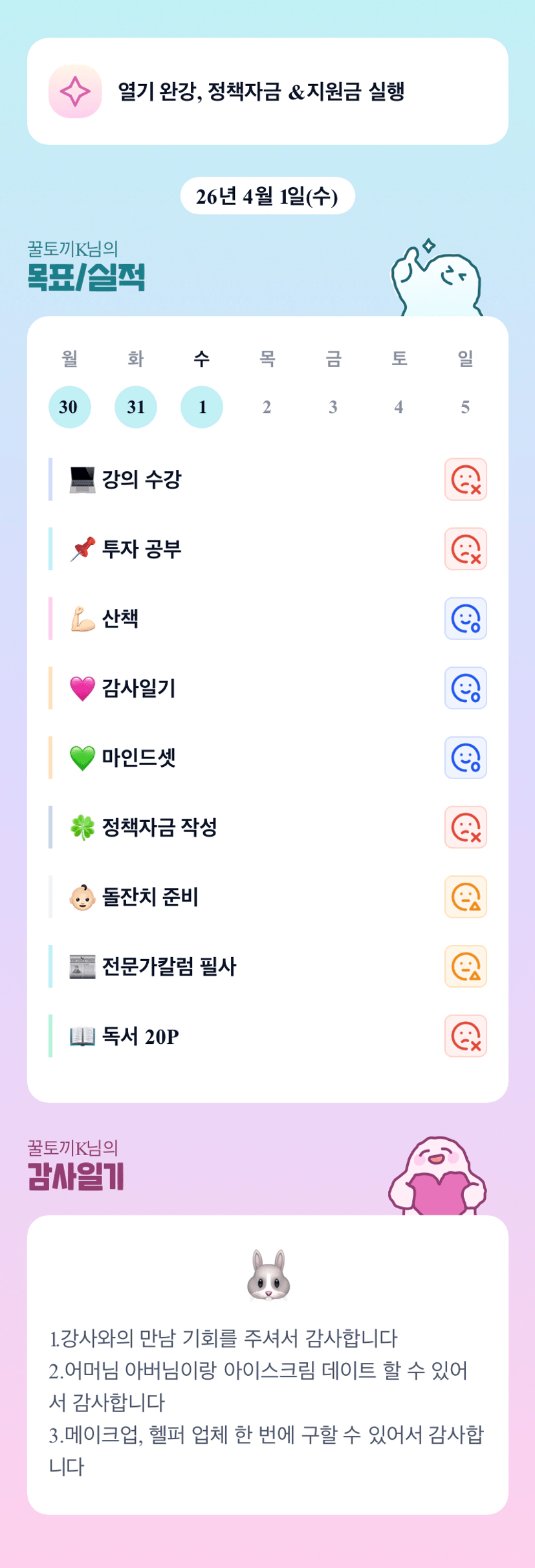This screenshot has height=1568, width=535.
Task: Open the 26년 4월 1일(수) date selector
Action: 267,196
